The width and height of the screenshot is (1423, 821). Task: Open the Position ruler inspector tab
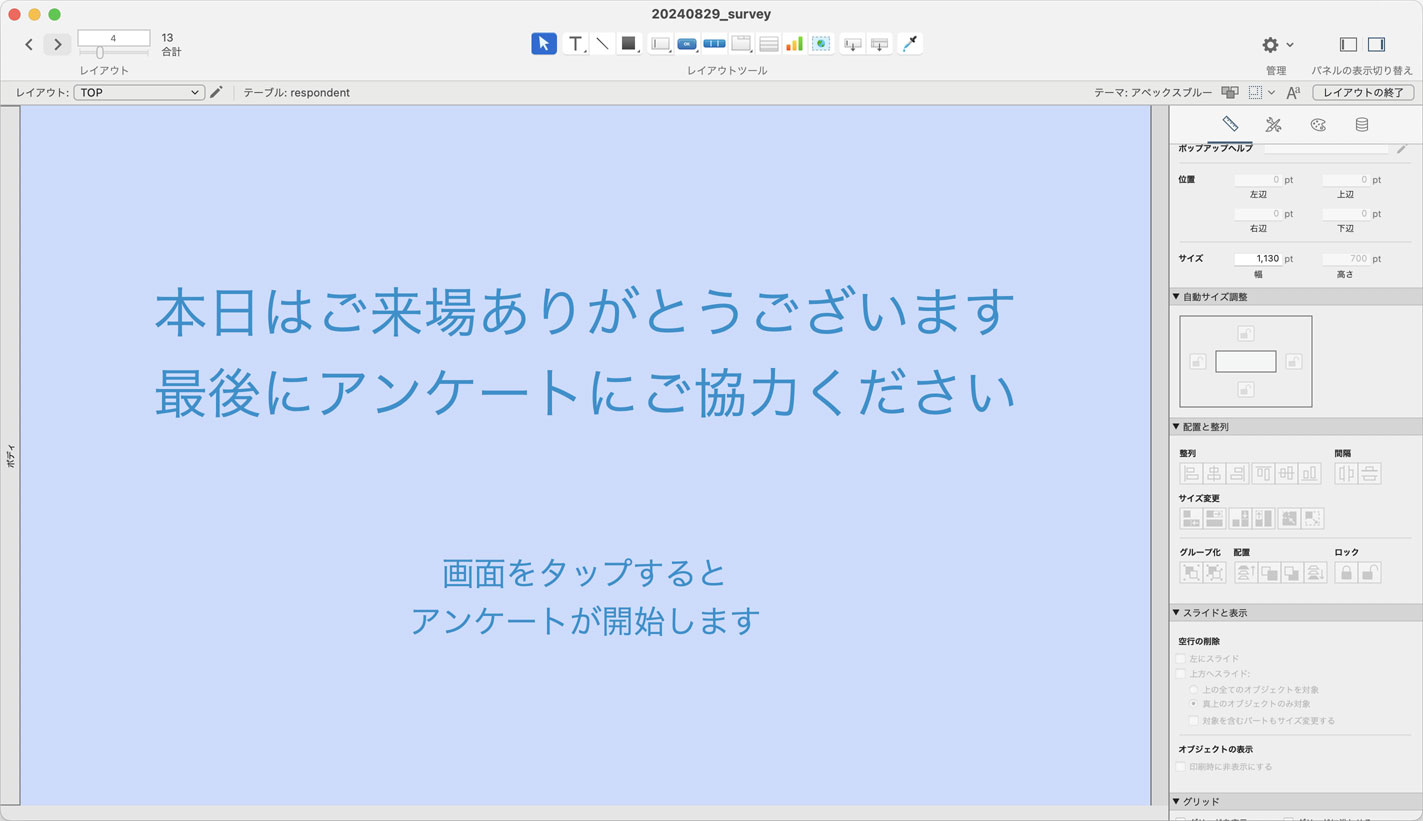point(1230,125)
